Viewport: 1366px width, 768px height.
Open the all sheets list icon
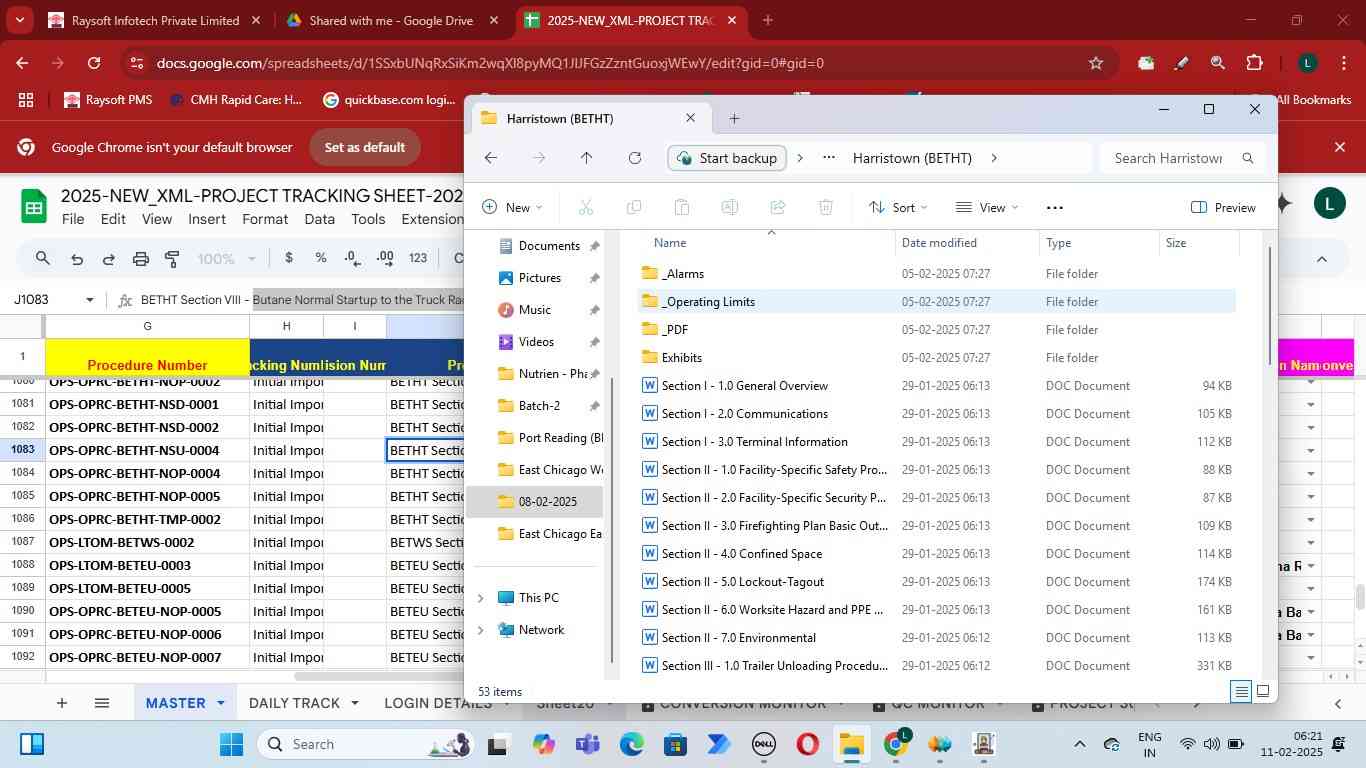click(x=101, y=703)
